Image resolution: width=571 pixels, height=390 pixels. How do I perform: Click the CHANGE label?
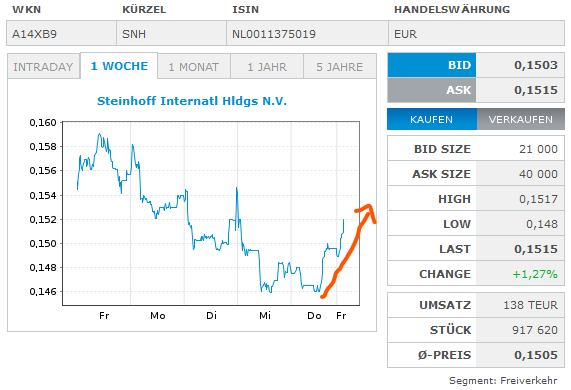pos(445,274)
